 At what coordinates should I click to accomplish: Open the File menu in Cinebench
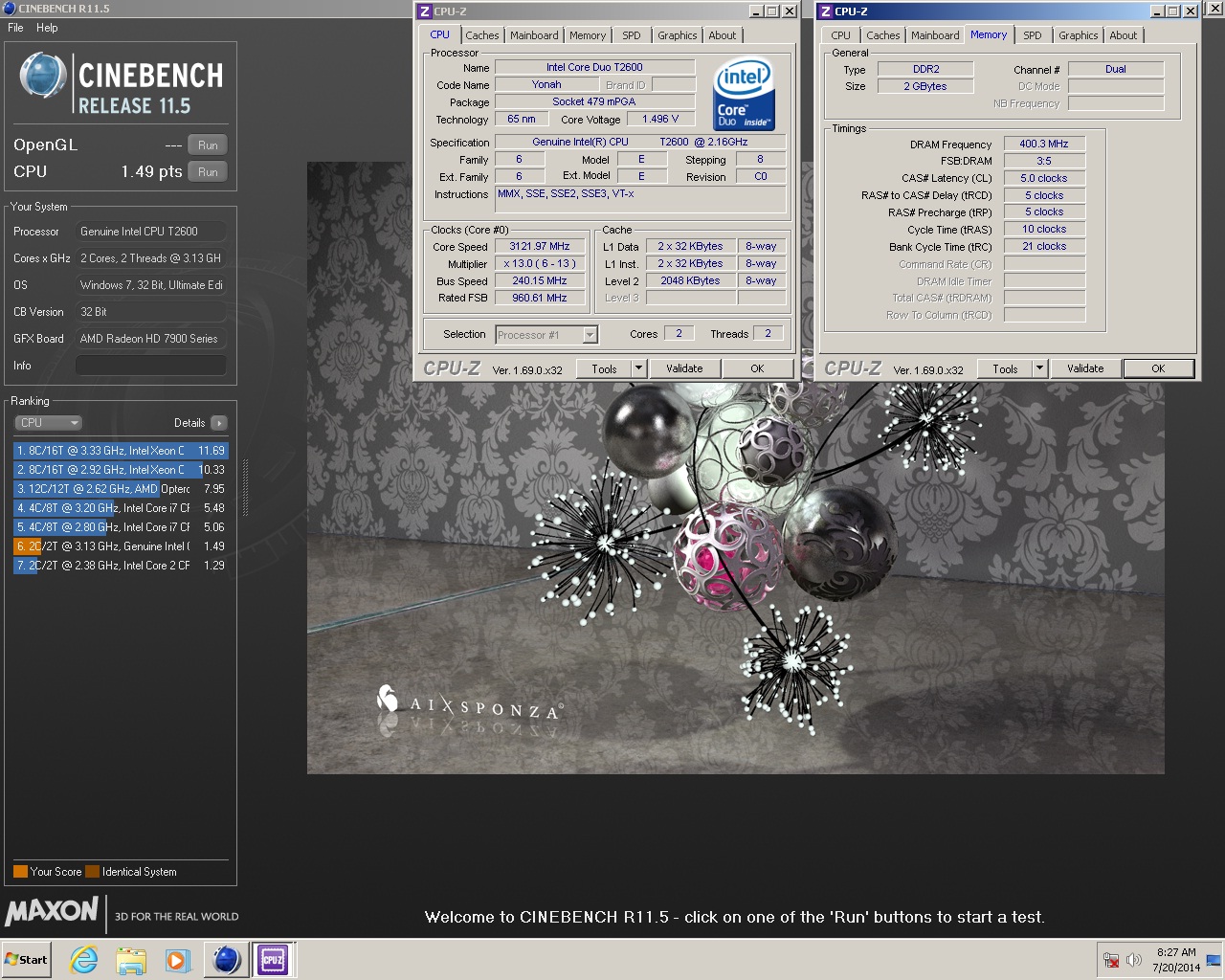(x=15, y=28)
